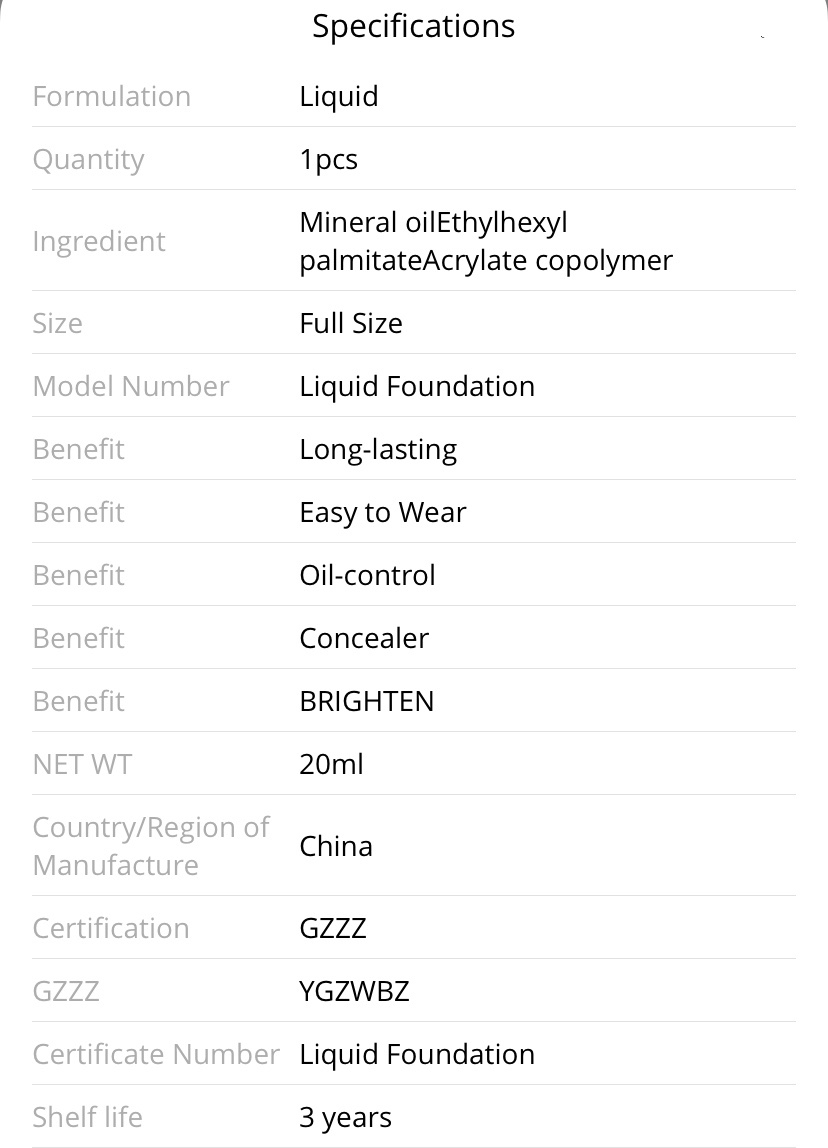Select the 20ml net weight value

(332, 764)
